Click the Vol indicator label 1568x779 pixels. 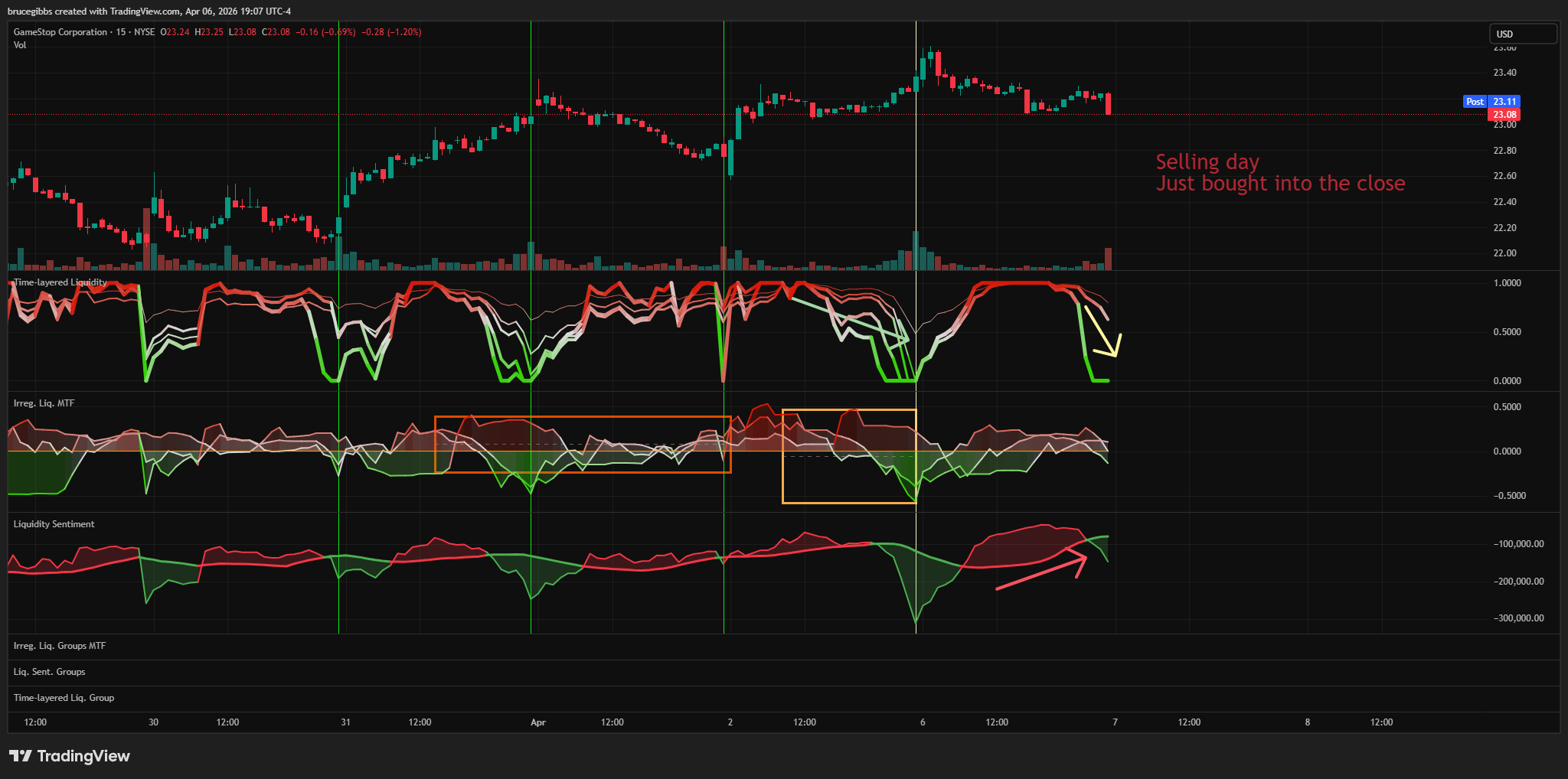[x=20, y=45]
